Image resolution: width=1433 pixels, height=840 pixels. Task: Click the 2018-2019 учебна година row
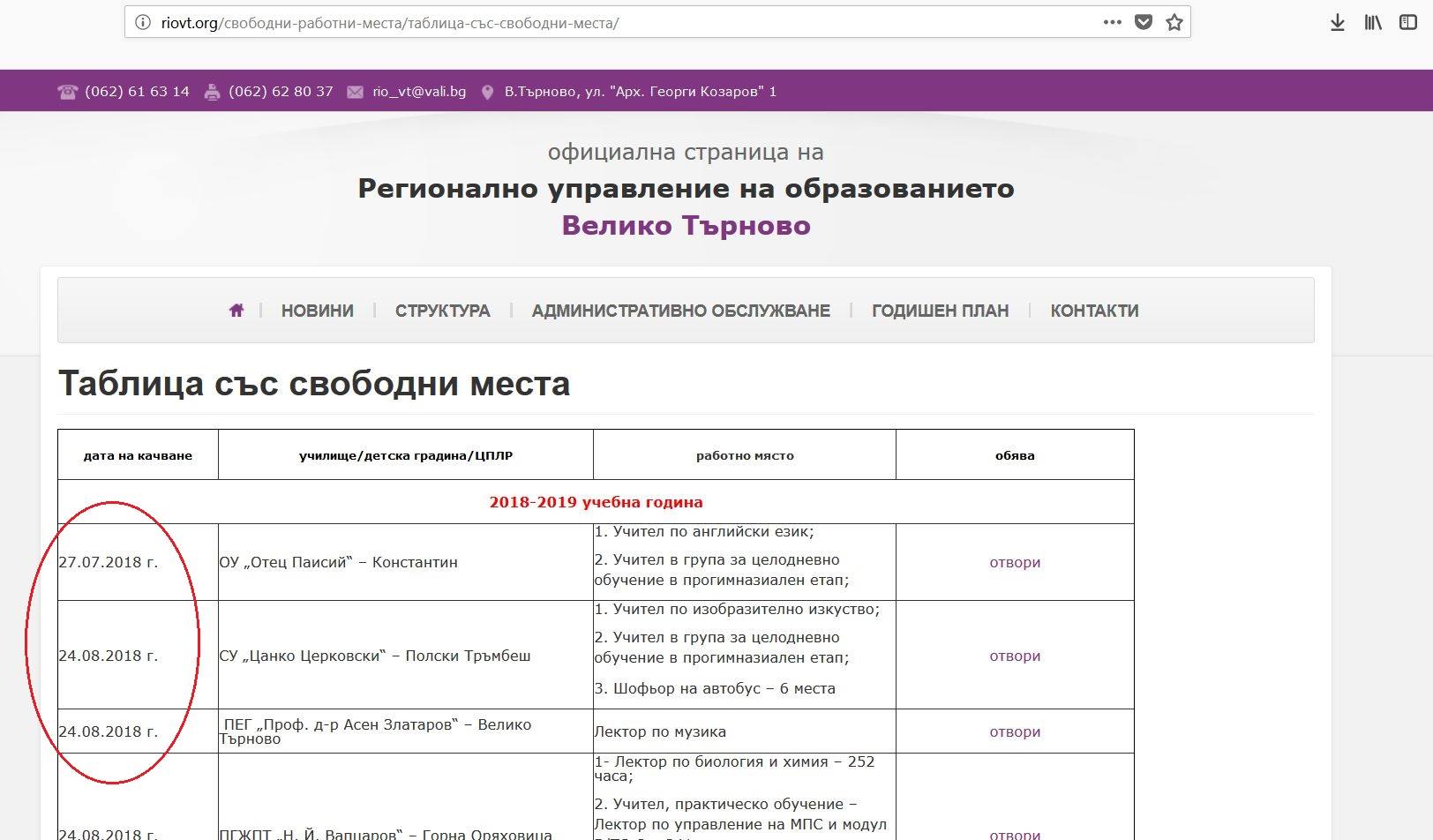coord(596,502)
